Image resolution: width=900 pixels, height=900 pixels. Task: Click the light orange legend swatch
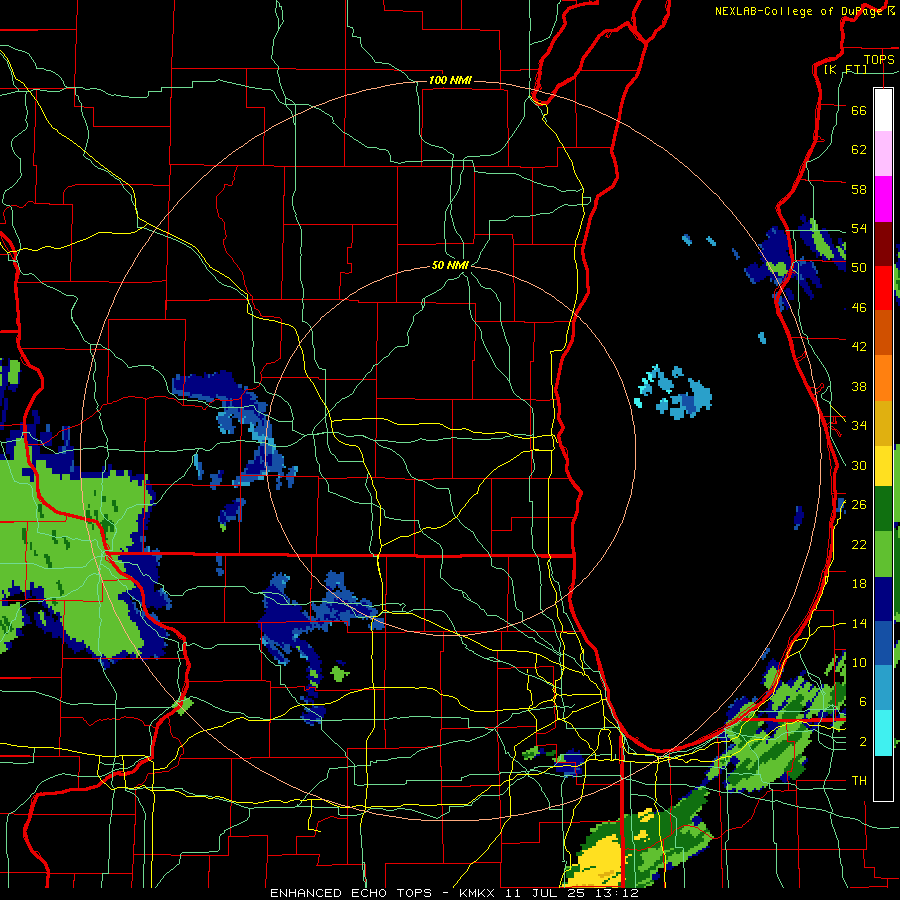coord(883,378)
